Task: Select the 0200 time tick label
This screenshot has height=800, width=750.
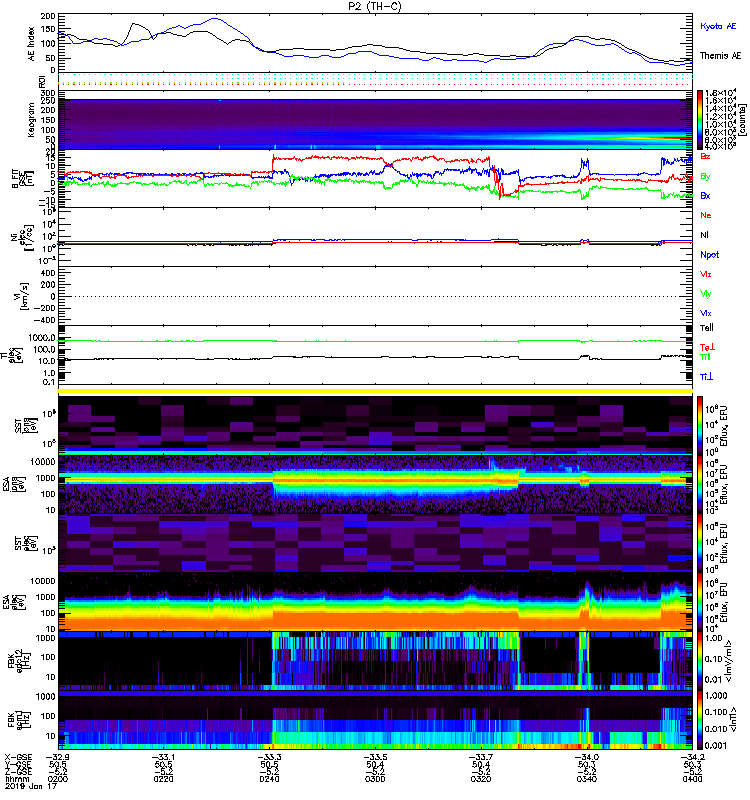Action: click(58, 779)
